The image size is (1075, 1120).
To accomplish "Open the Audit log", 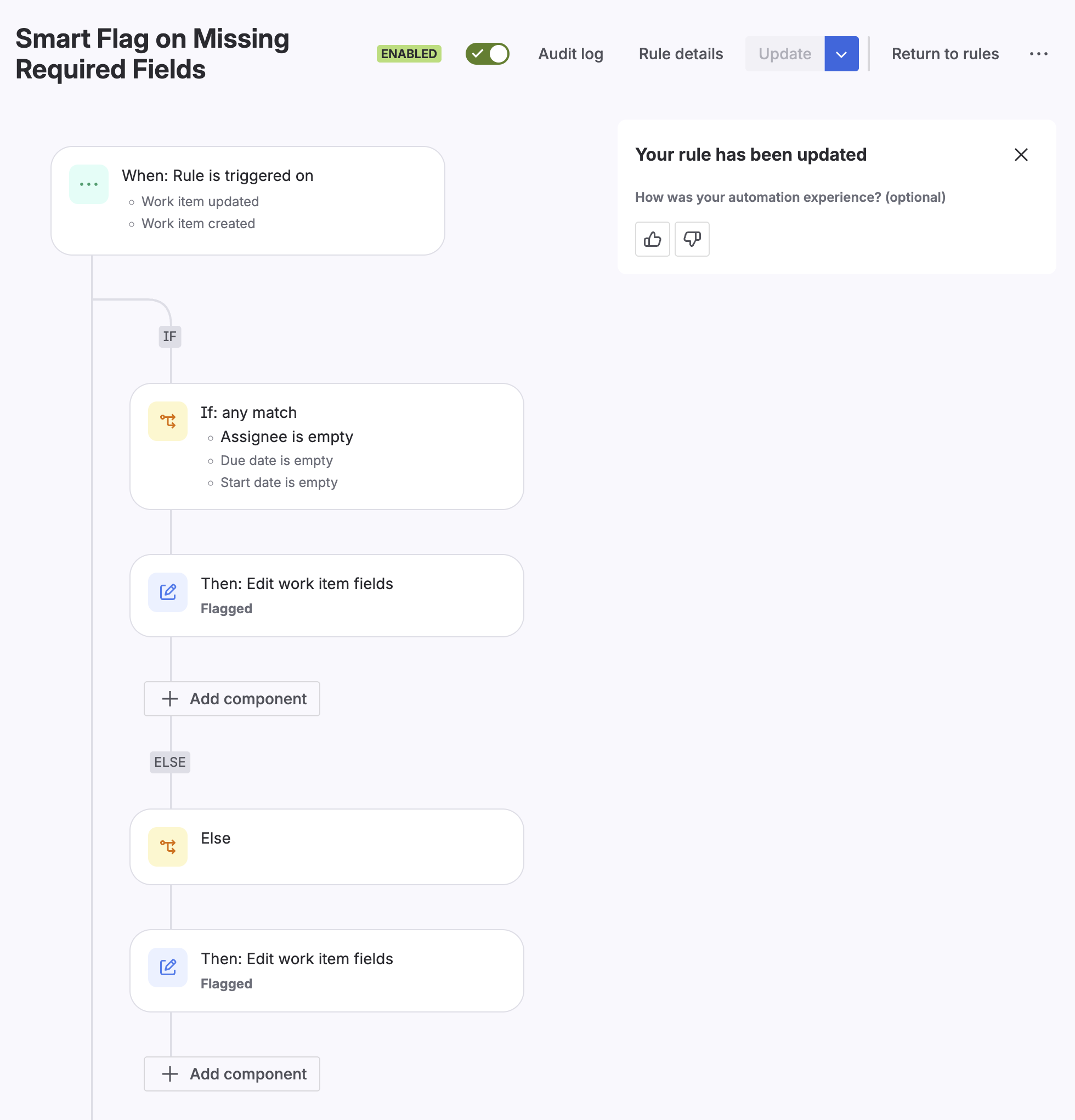I will [x=570, y=54].
